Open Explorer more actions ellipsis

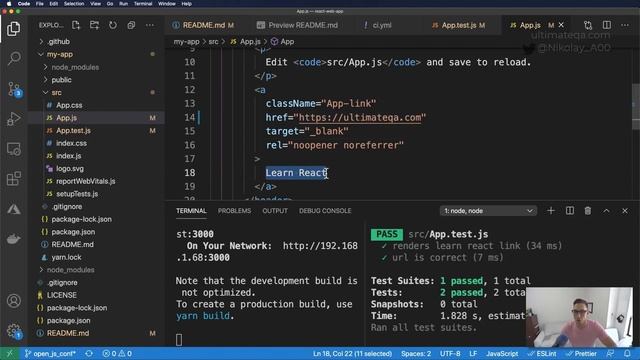pos(150,25)
